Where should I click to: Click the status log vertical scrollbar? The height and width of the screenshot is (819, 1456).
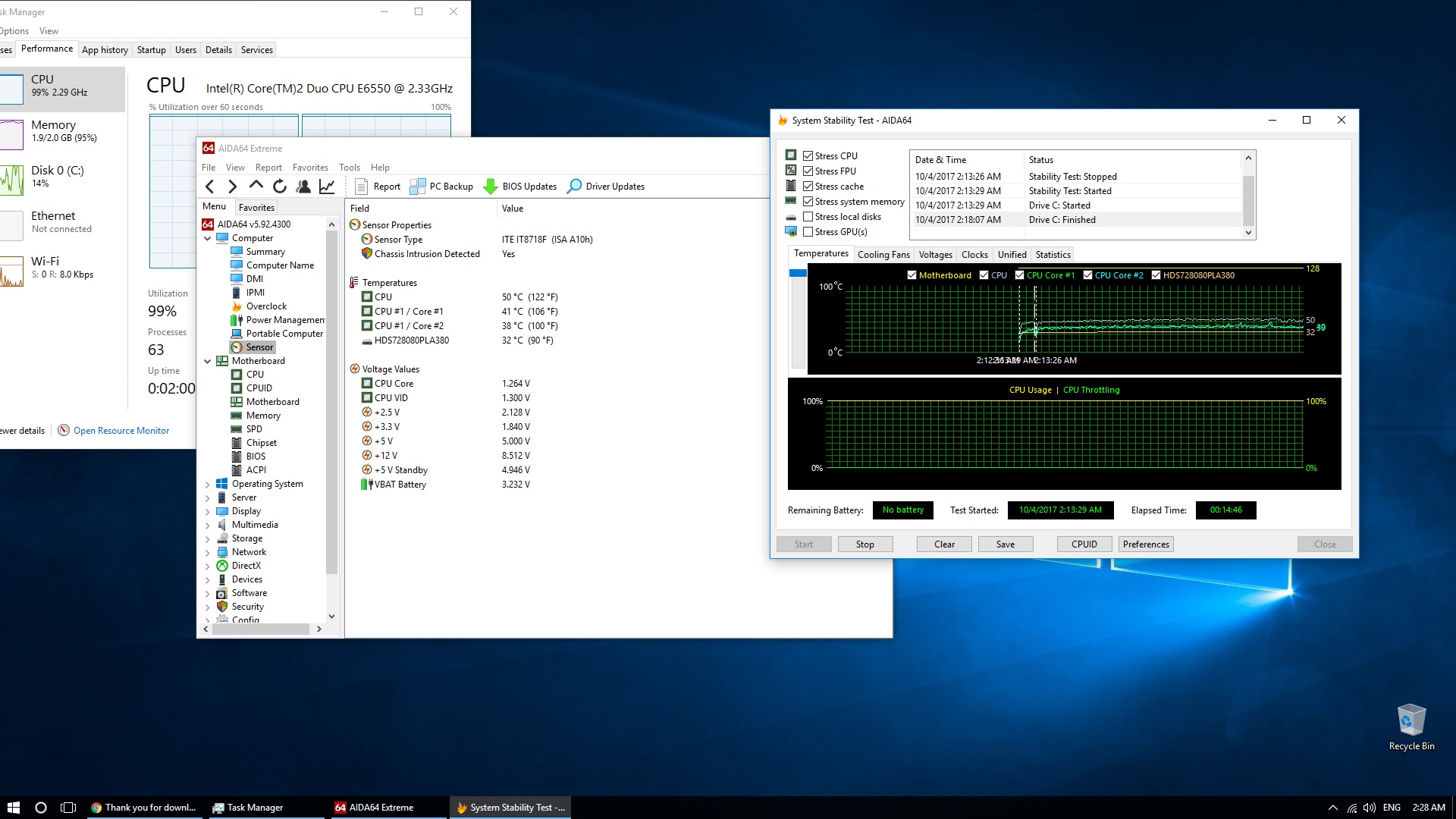point(1249,195)
